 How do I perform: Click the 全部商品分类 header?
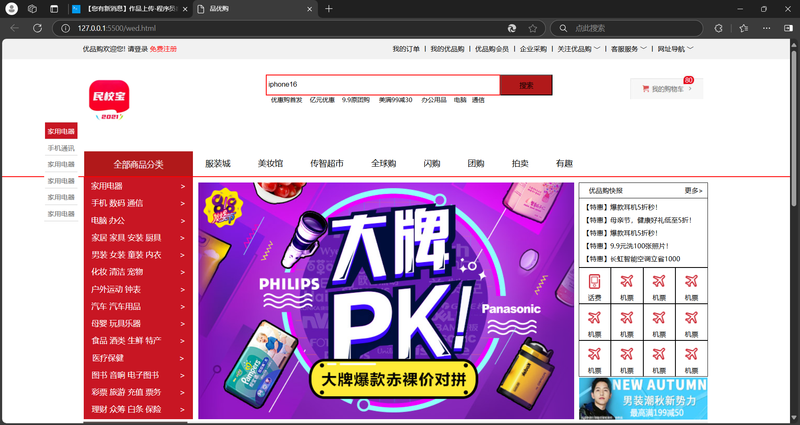[x=138, y=164]
